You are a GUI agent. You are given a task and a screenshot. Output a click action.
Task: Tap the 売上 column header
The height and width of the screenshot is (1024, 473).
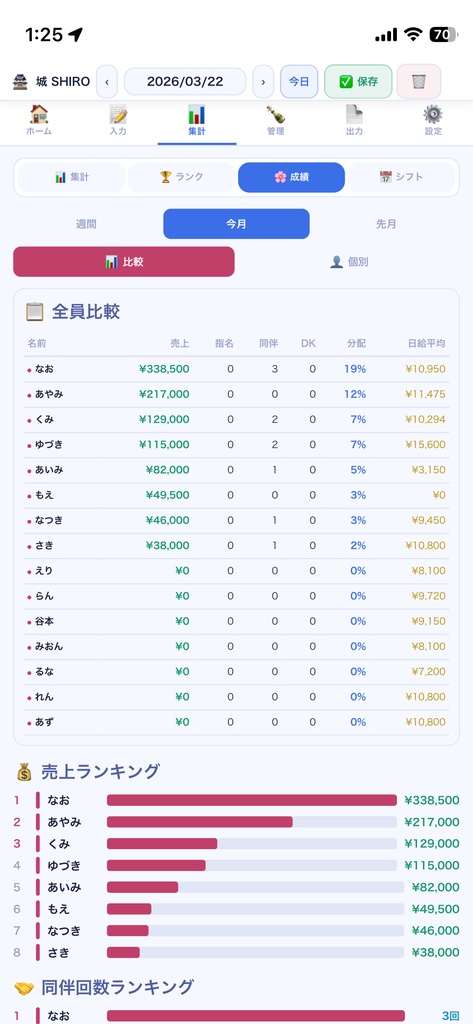[180, 344]
